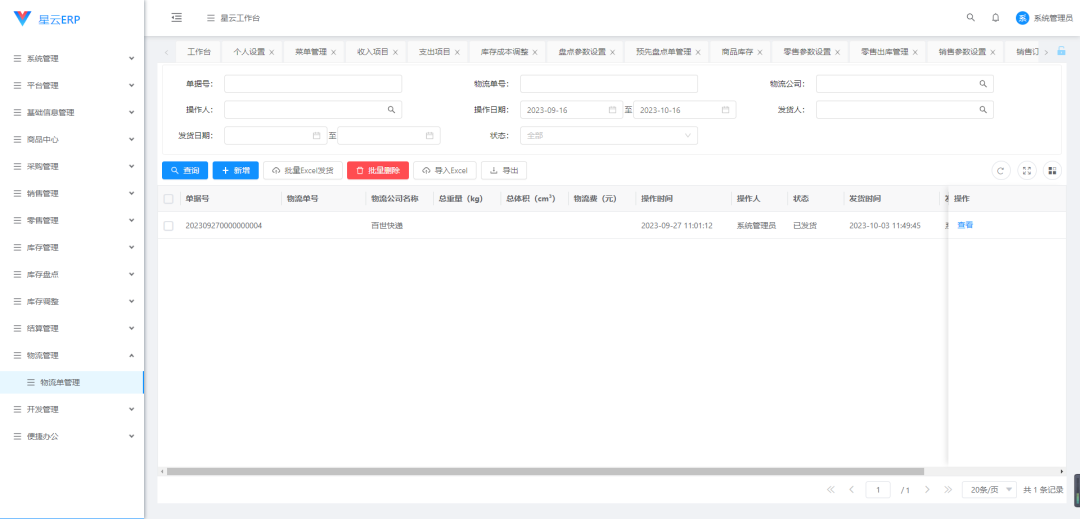Click the search icon in 物流公司 field
Viewport: 1080px width, 519px height.
(x=983, y=84)
